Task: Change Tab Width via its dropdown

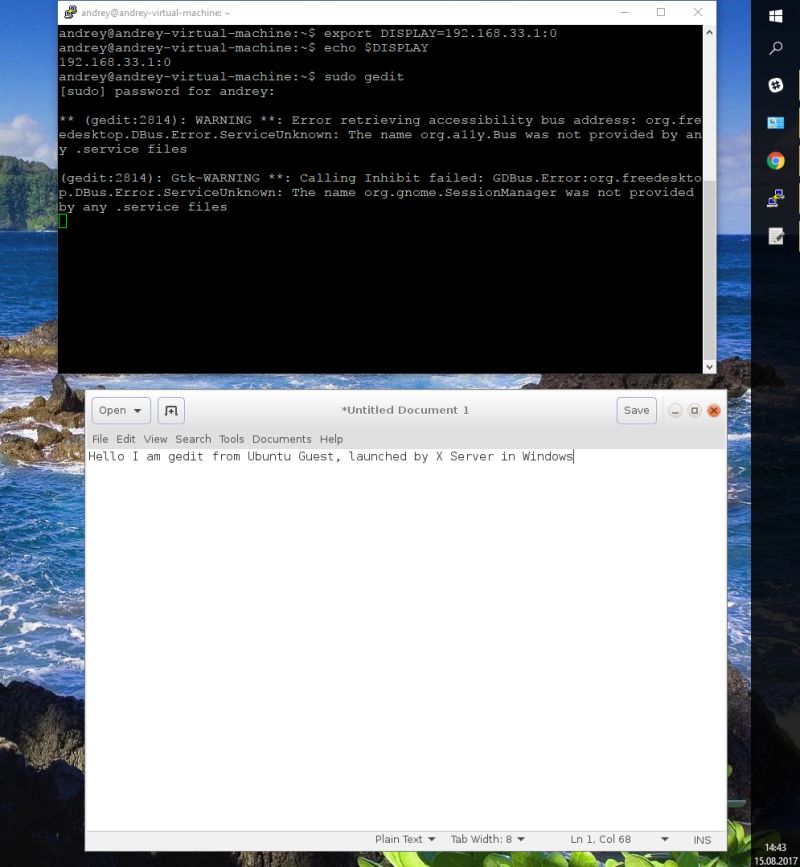Action: [490, 839]
